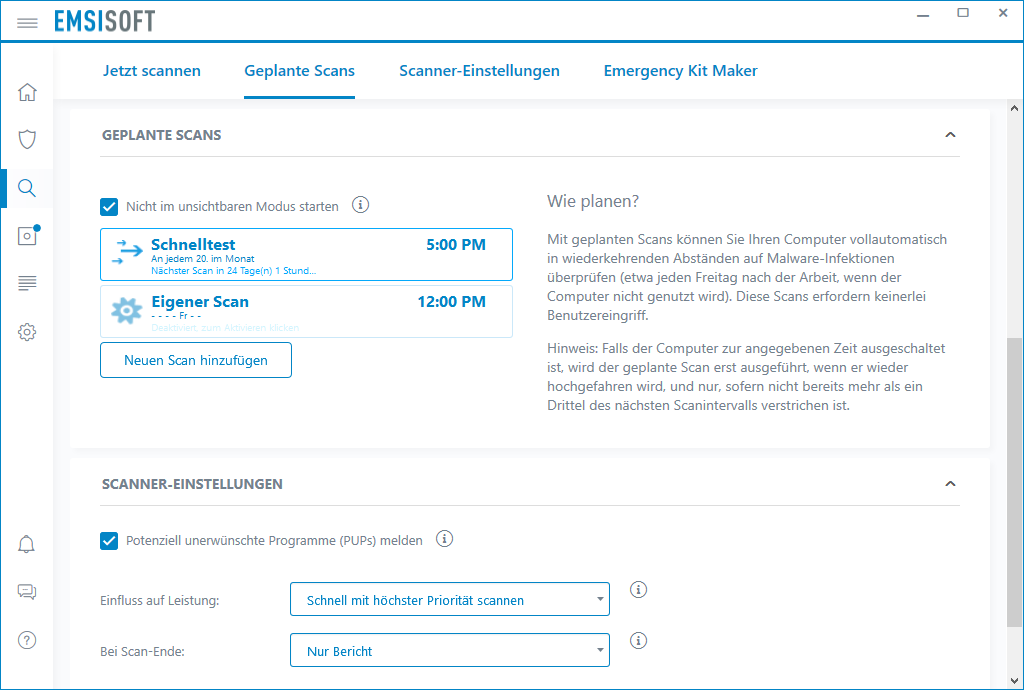The image size is (1024, 690).
Task: Select the Schnelltest scheduled scan title
Action: coord(193,244)
